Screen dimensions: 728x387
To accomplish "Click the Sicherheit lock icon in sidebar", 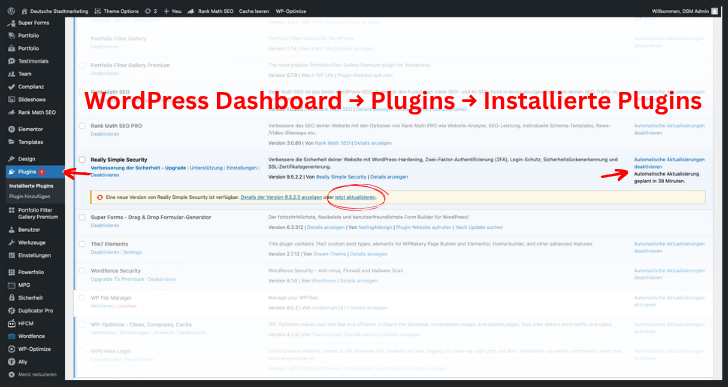I will [11, 298].
